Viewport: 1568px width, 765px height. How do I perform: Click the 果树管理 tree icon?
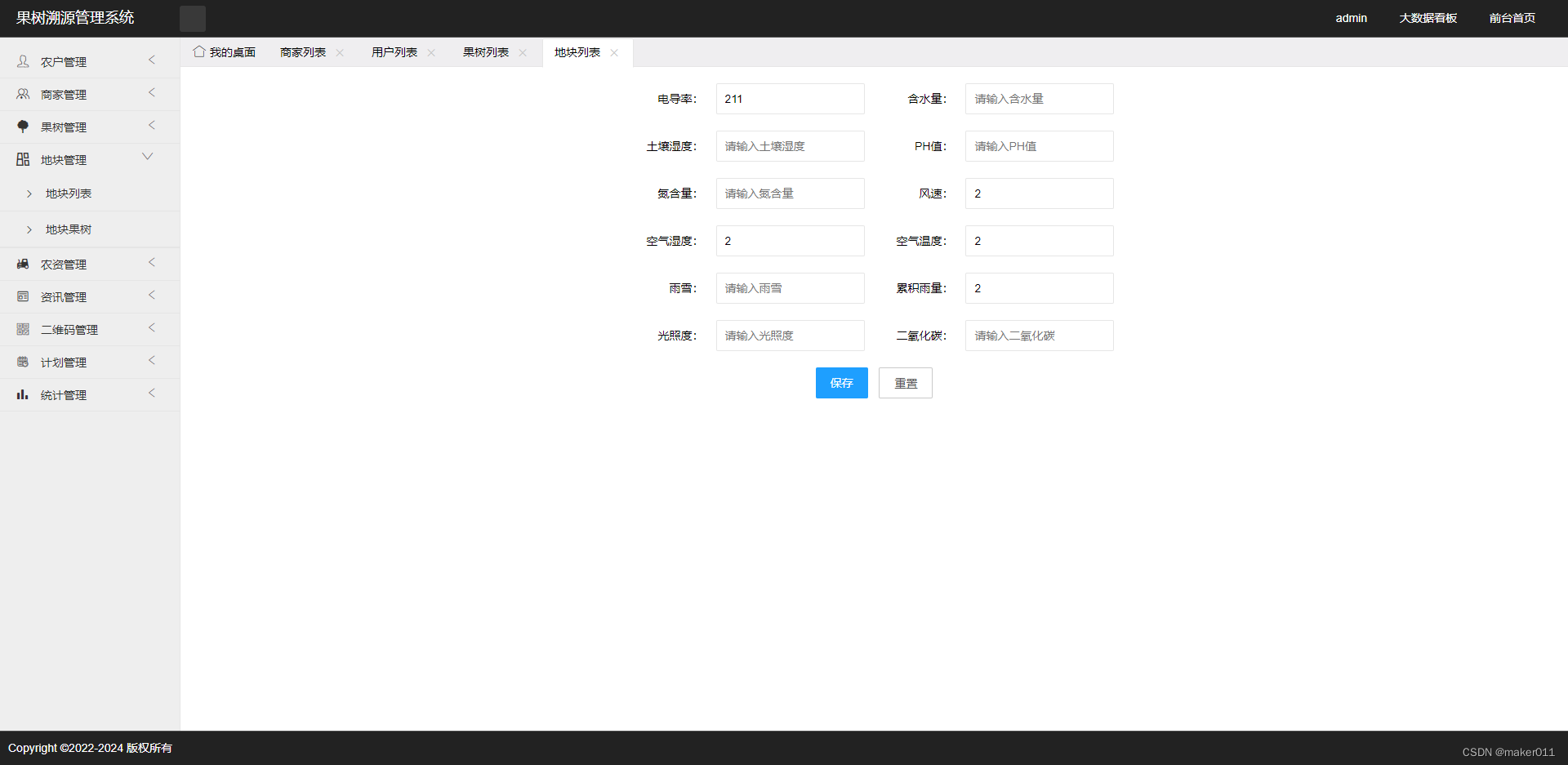click(23, 127)
